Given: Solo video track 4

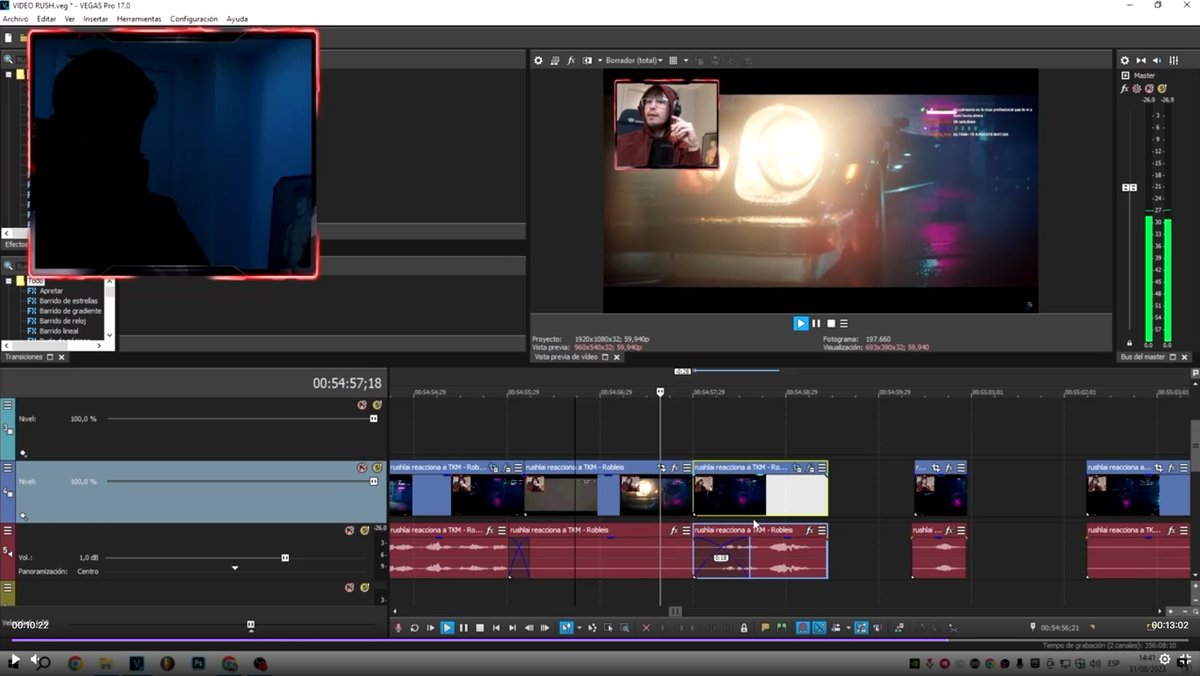Looking at the screenshot, I should pos(377,467).
